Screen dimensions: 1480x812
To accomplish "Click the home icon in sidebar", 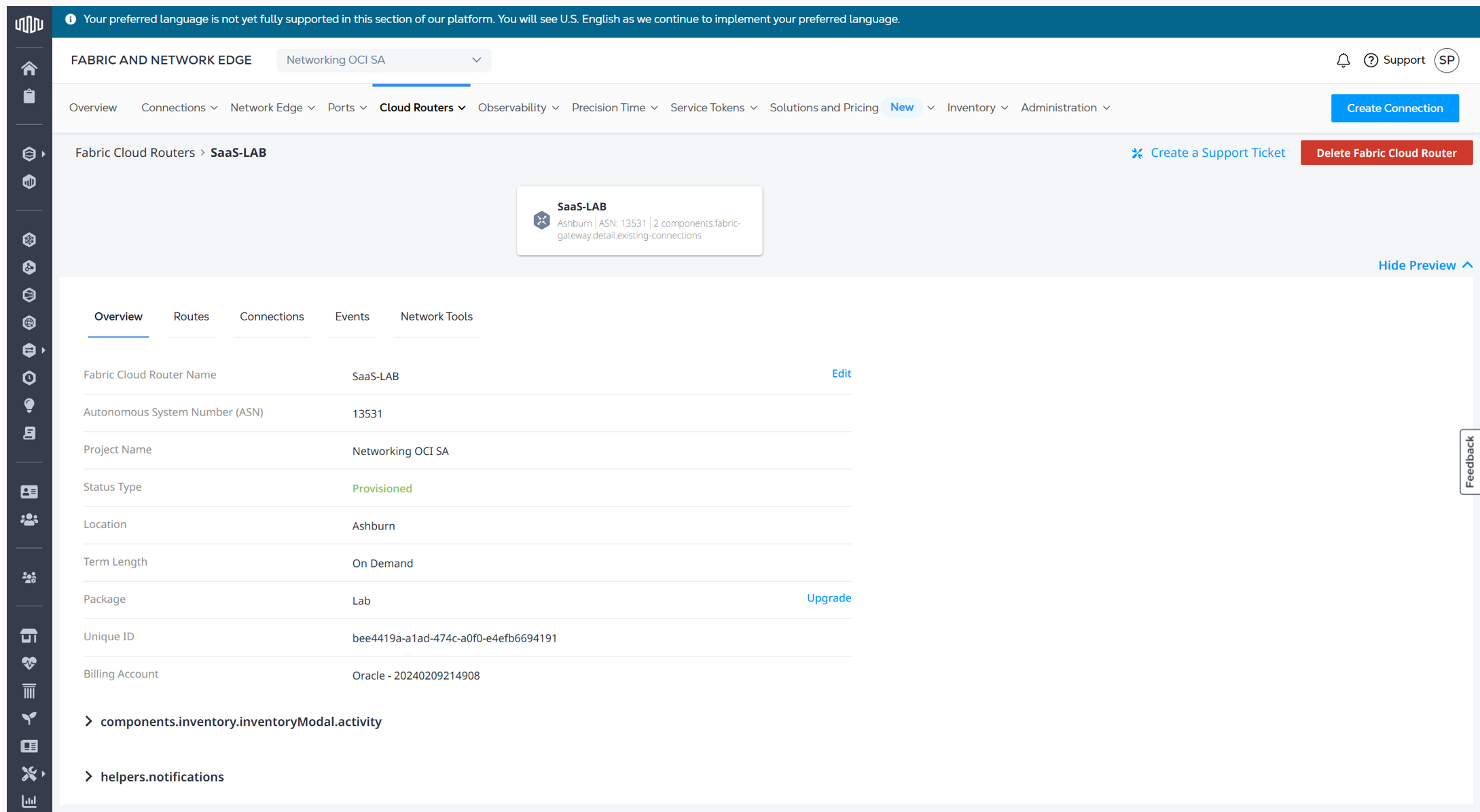I will coord(29,69).
